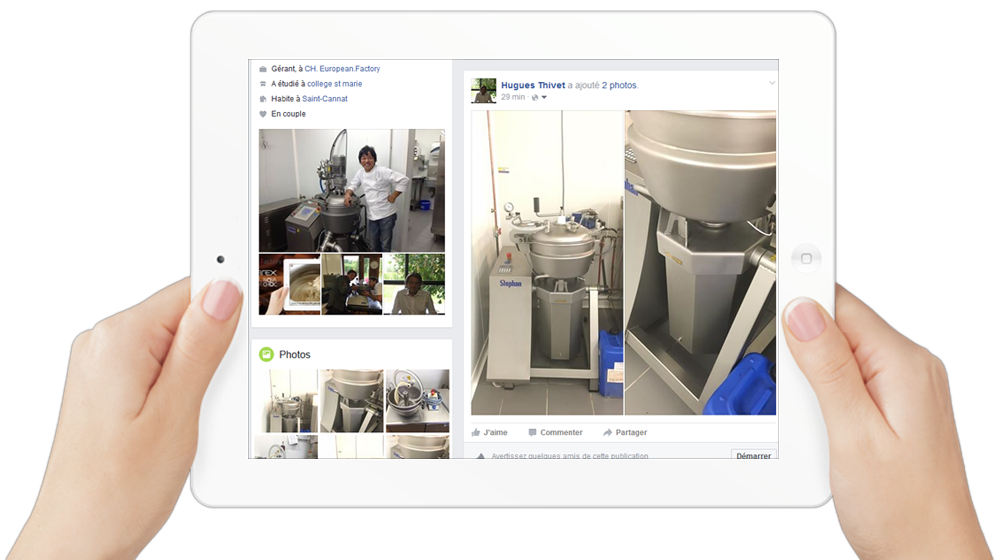The width and height of the screenshot is (1000, 560).
Task: Click the J'aime like button
Action: point(490,433)
